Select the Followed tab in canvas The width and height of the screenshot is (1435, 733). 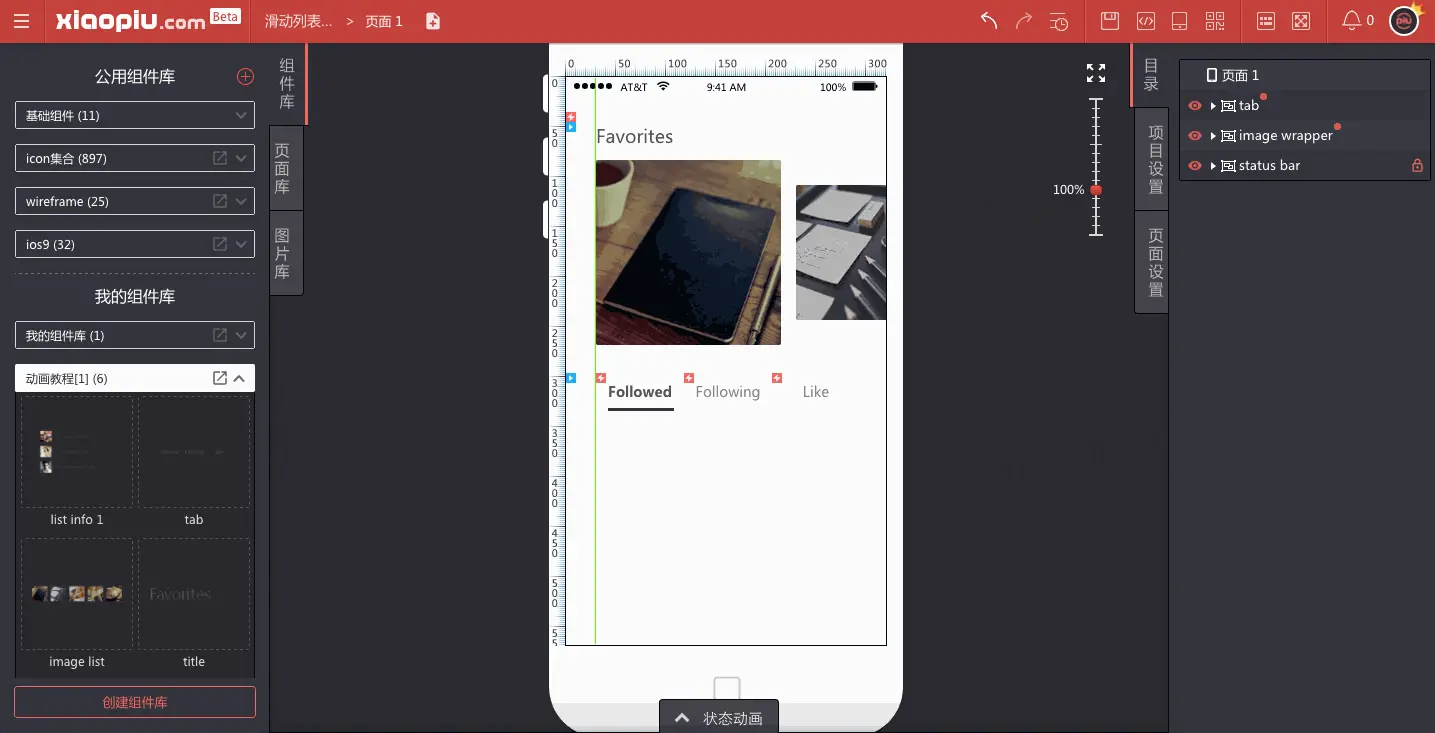pyautogui.click(x=640, y=392)
